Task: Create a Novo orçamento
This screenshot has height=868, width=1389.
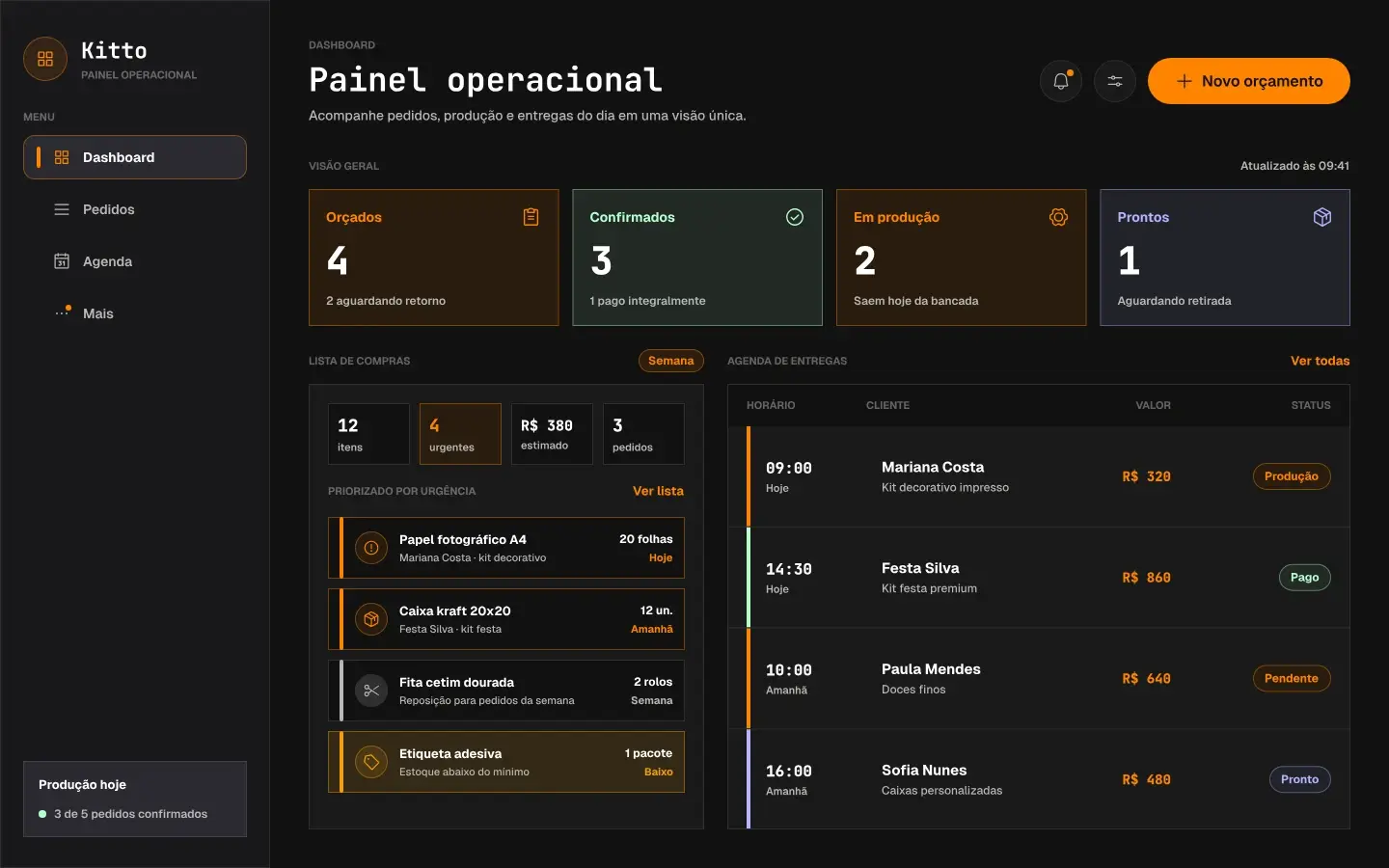Action: click(x=1249, y=81)
